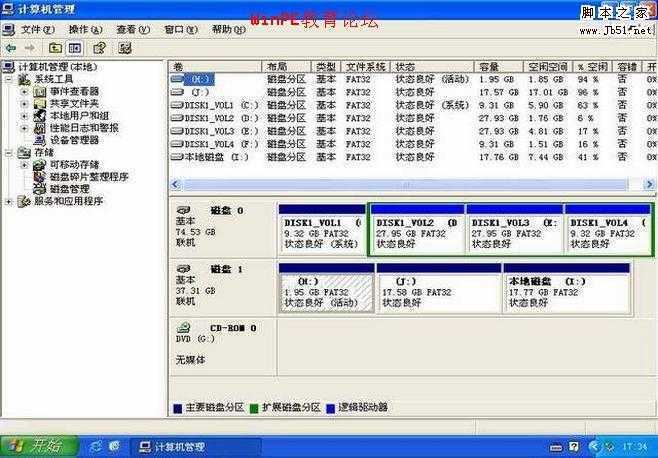Viewport: 658px width, 458px height.
Task: Click the computer icon in the title bar
Action: pos(8,9)
